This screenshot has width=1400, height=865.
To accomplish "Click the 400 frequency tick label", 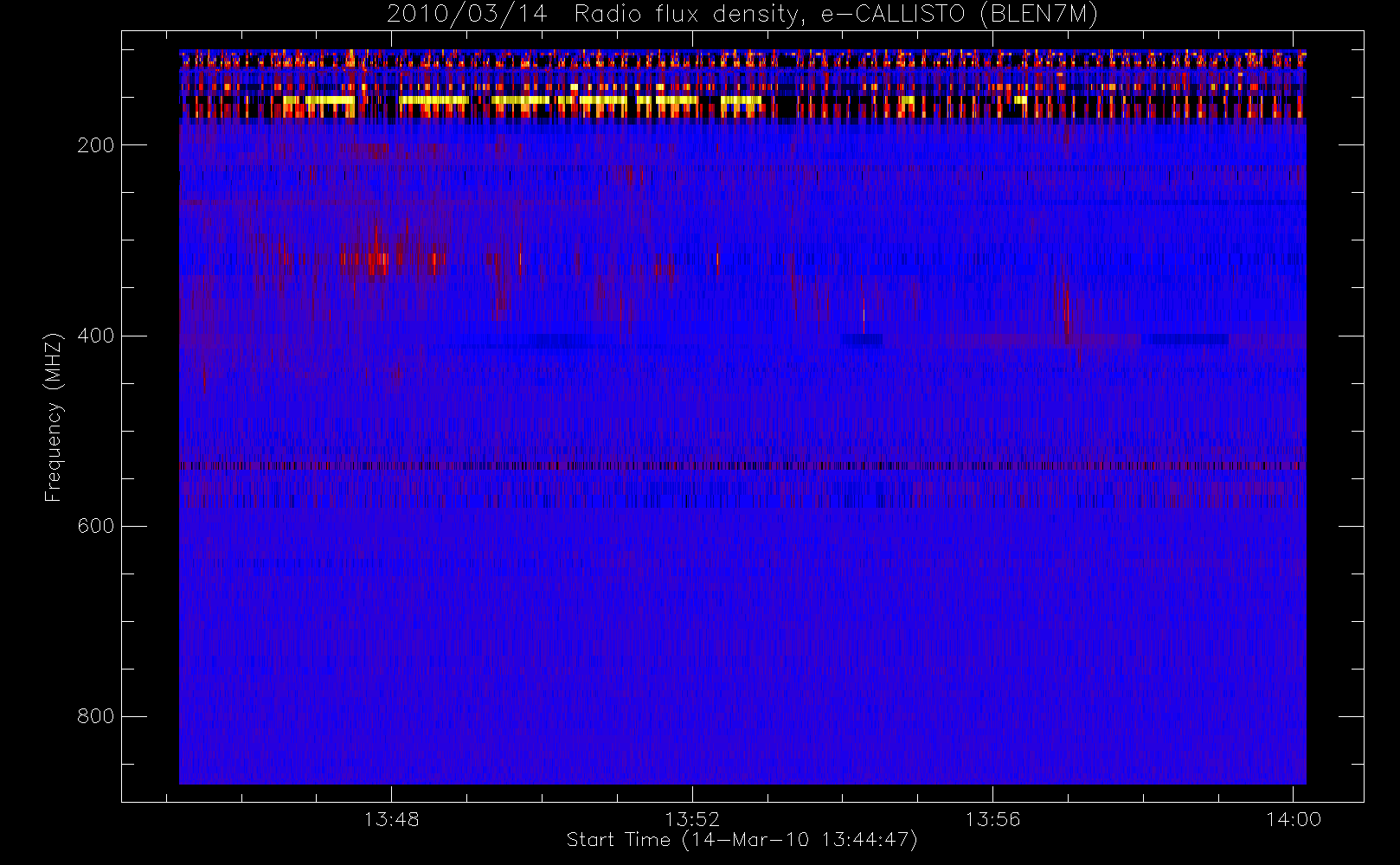I will pos(96,336).
